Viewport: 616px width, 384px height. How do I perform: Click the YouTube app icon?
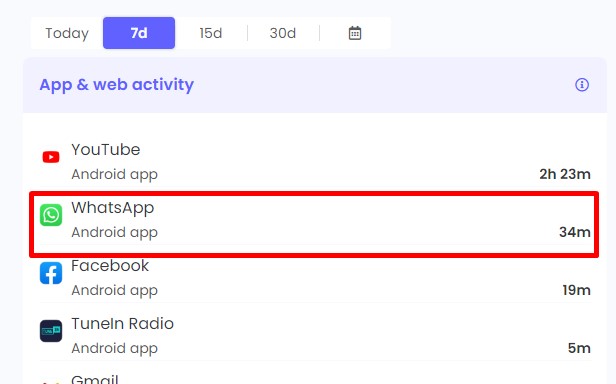(x=51, y=157)
